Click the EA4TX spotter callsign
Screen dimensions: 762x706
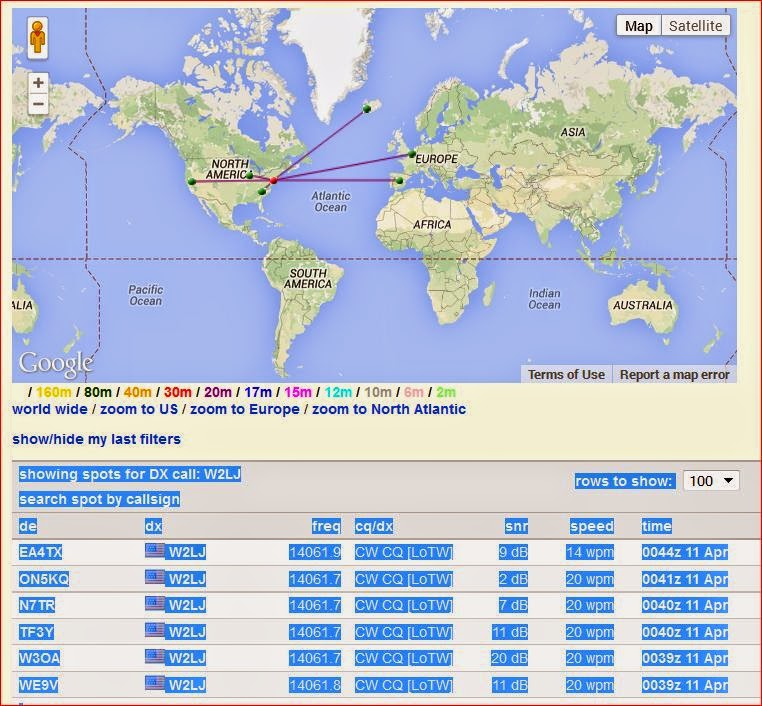pos(40,552)
